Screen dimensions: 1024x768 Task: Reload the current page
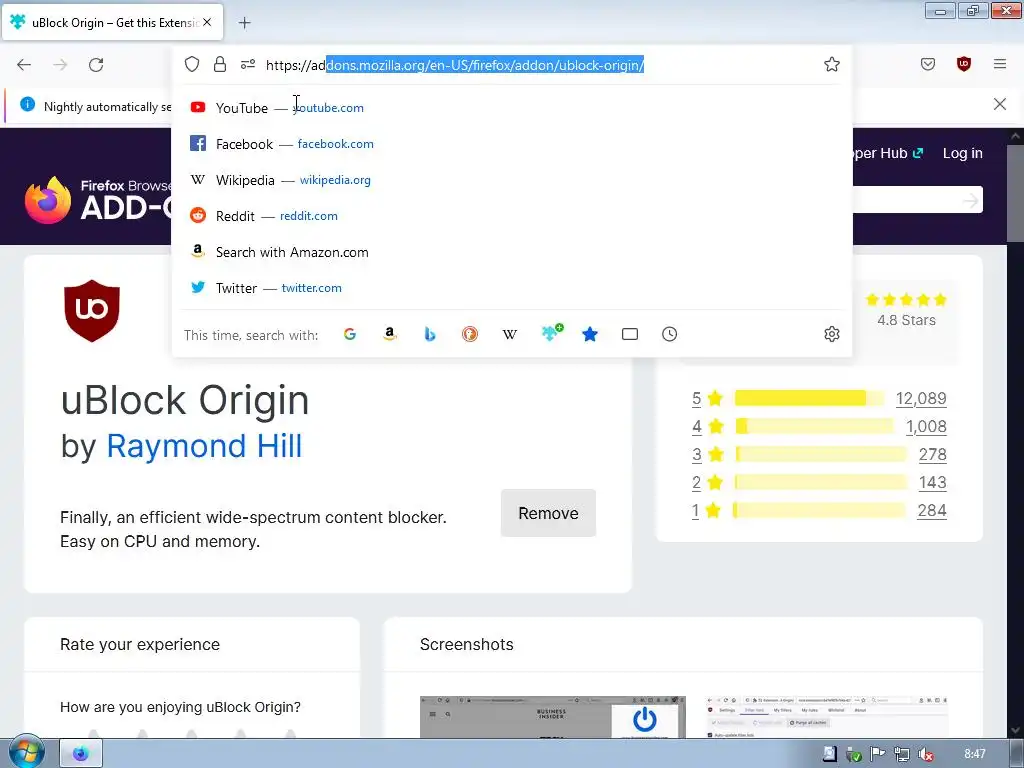click(x=96, y=65)
